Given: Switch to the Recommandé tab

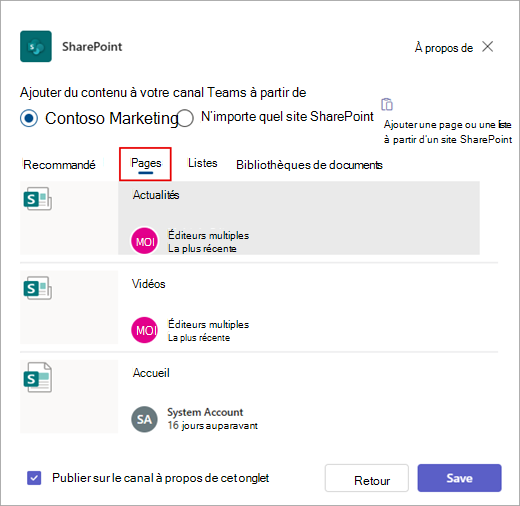Looking at the screenshot, I should tap(59, 165).
